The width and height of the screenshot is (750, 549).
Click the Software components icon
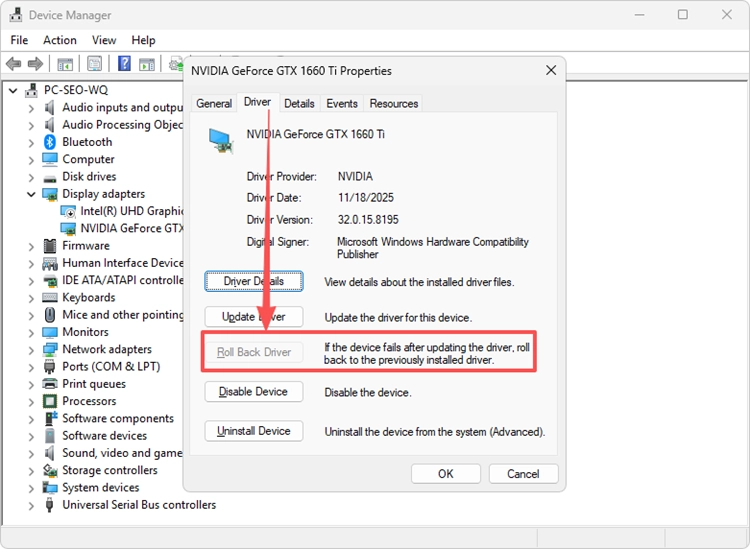[50, 418]
